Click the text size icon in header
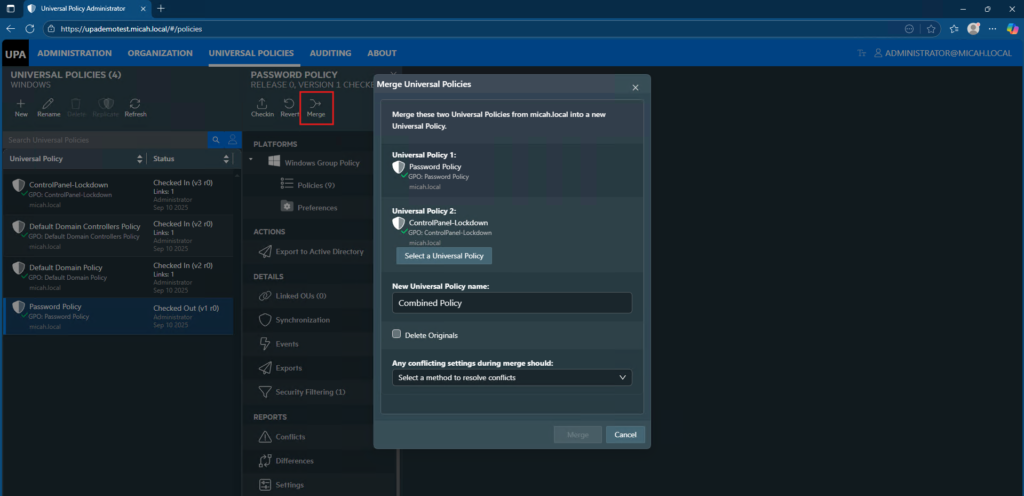This screenshot has width=1024, height=496. pyautogui.click(x=862, y=53)
